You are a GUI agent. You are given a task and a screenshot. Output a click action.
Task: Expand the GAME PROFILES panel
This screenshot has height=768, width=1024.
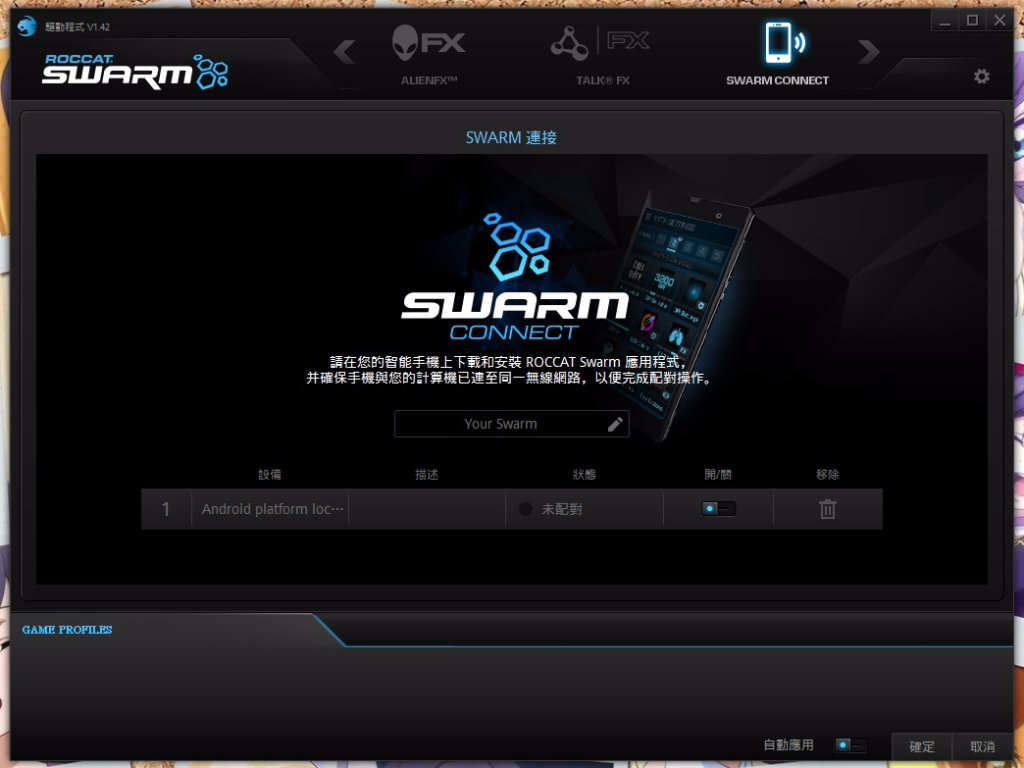click(x=67, y=630)
